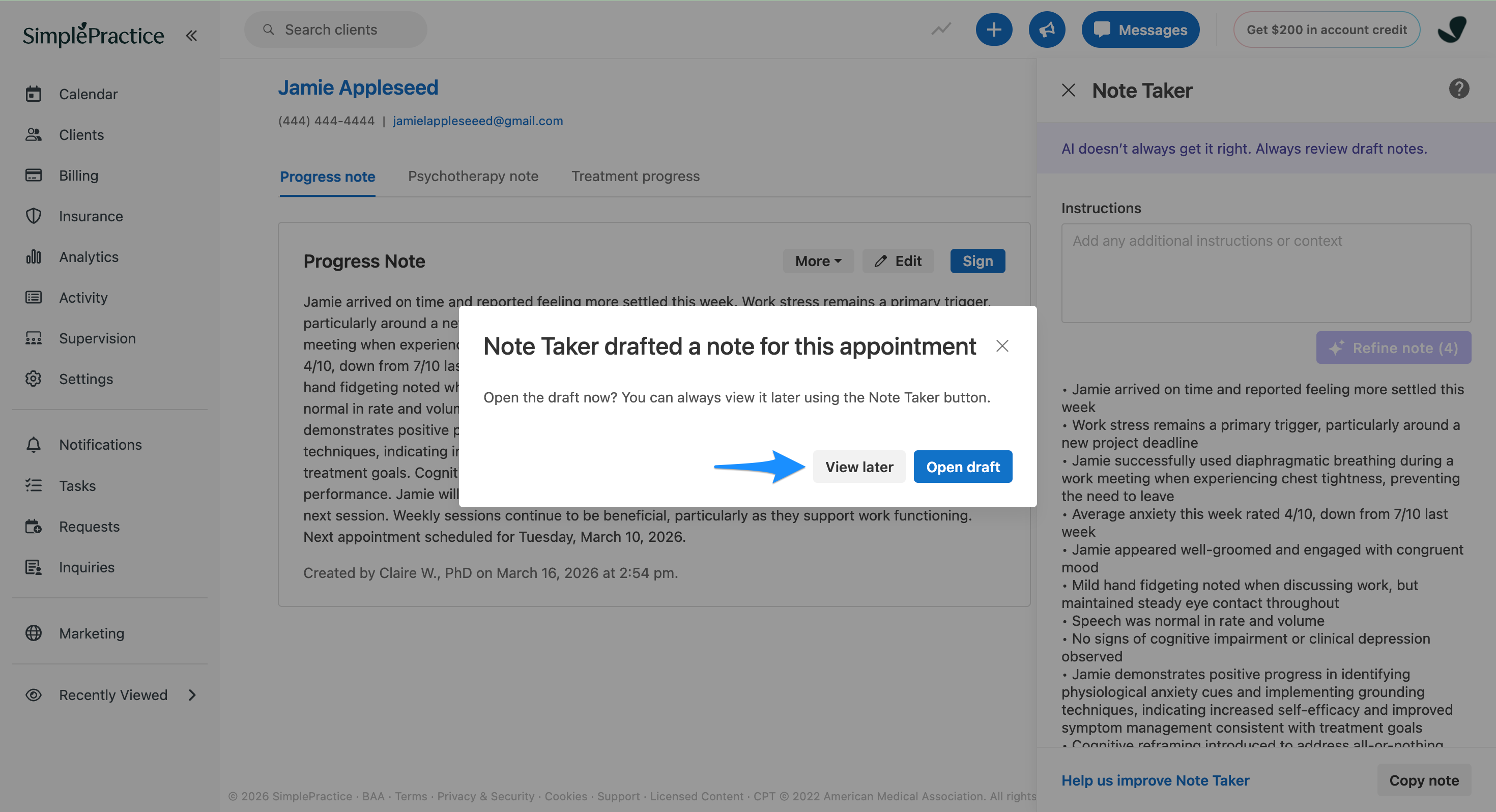Click the Refine note (4) button
This screenshot has width=1496, height=812.
1393,347
